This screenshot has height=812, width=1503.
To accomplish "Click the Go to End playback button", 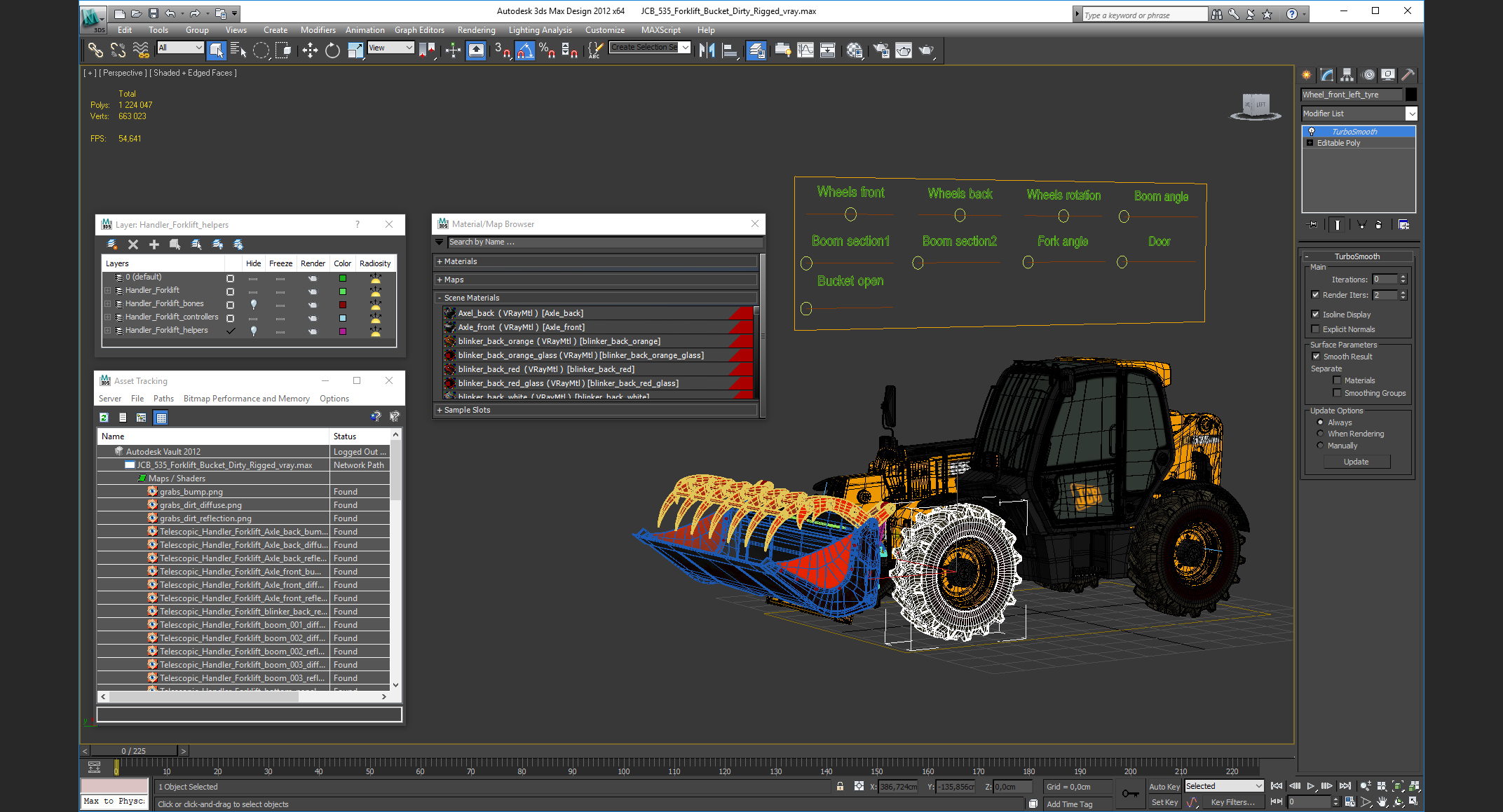I will 1345,786.
